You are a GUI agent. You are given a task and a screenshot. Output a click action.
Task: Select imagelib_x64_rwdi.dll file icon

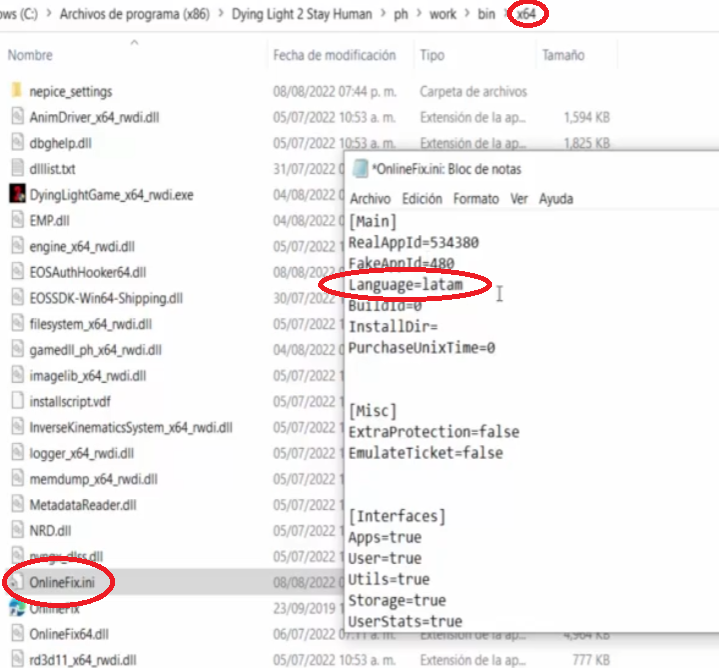click(17, 375)
